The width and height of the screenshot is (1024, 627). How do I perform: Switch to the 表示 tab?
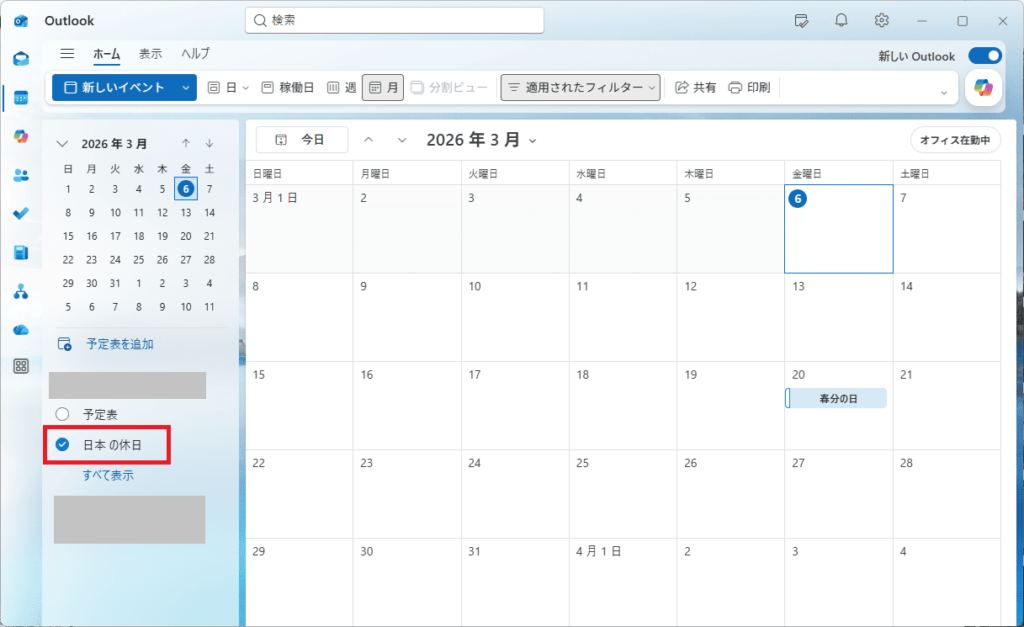click(x=151, y=54)
